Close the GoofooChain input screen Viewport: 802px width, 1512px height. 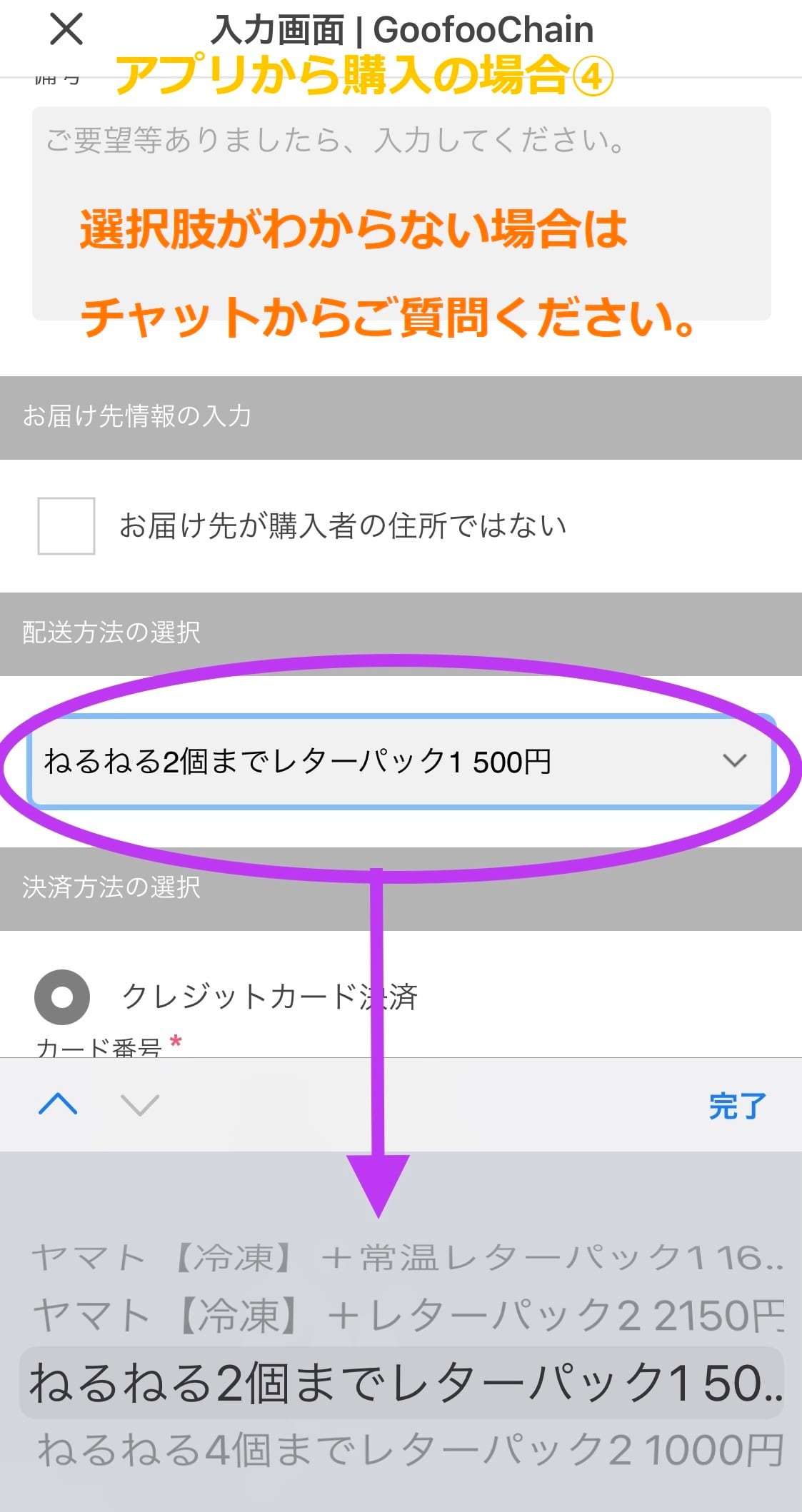point(66,29)
